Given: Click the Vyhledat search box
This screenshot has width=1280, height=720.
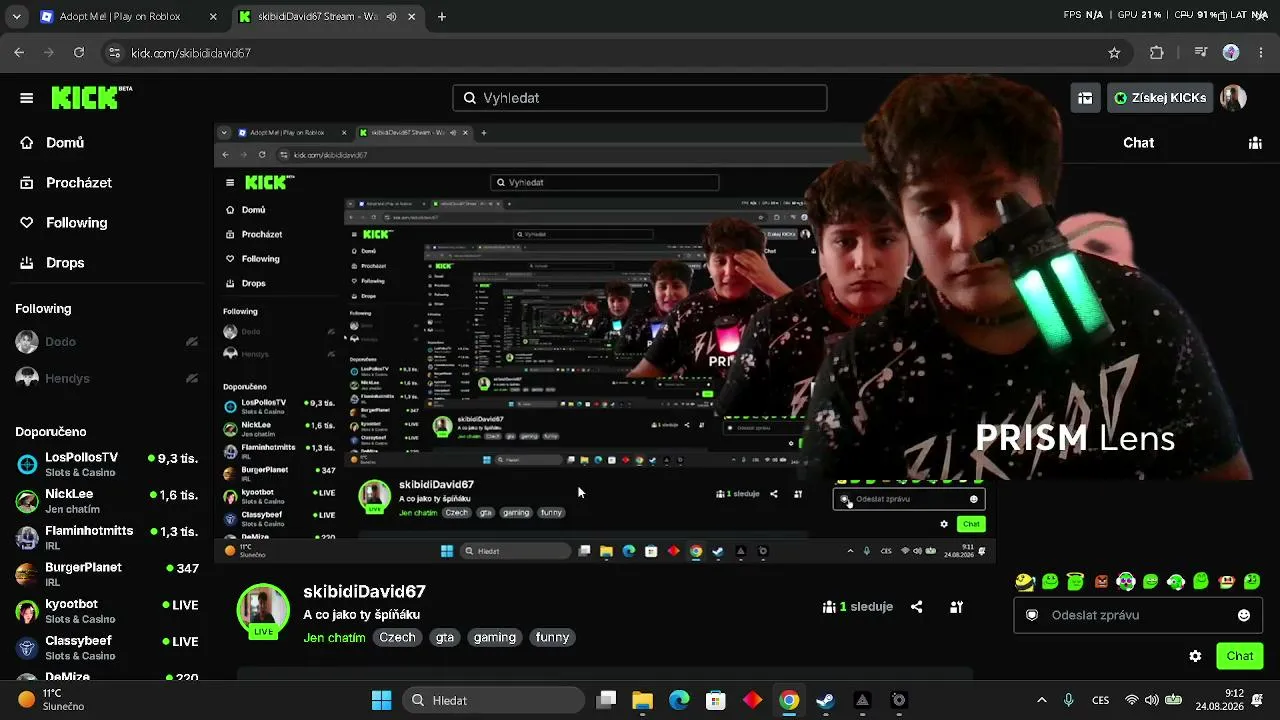Looking at the screenshot, I should point(640,98).
